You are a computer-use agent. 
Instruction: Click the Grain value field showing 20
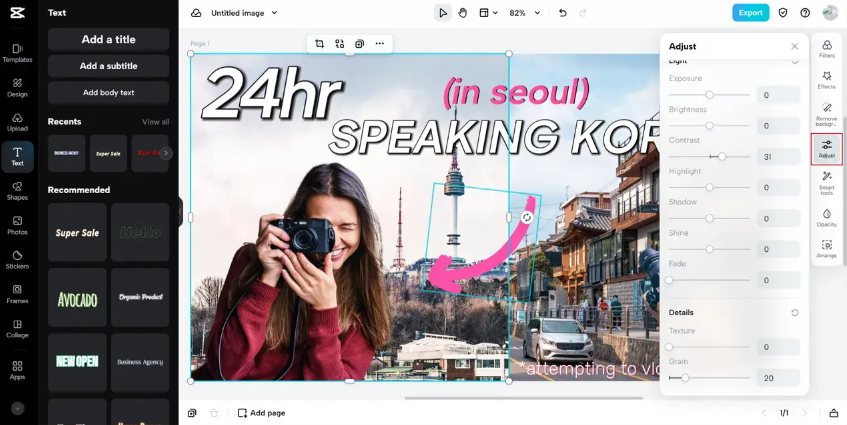point(778,378)
